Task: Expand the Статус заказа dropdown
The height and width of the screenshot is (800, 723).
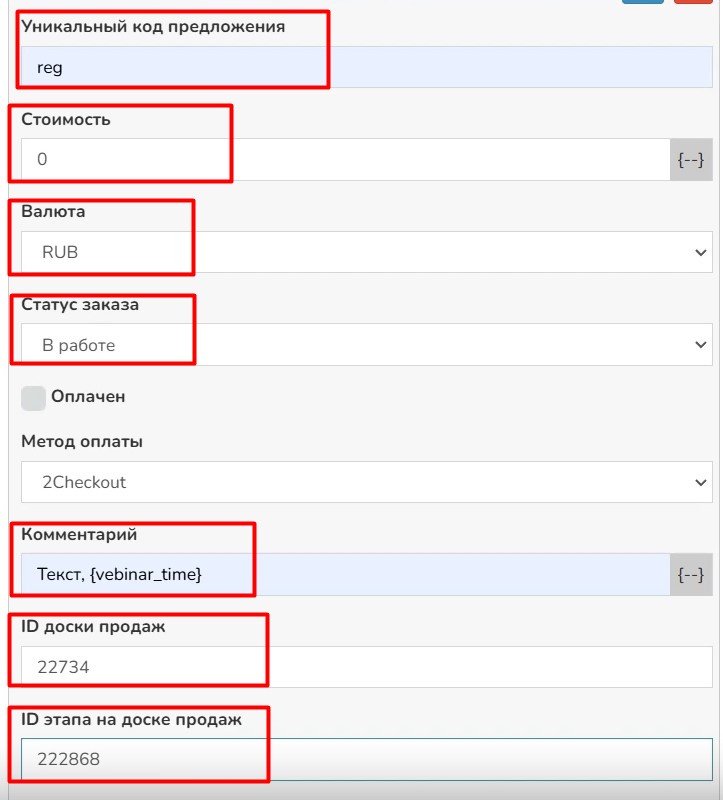Action: coord(366,345)
